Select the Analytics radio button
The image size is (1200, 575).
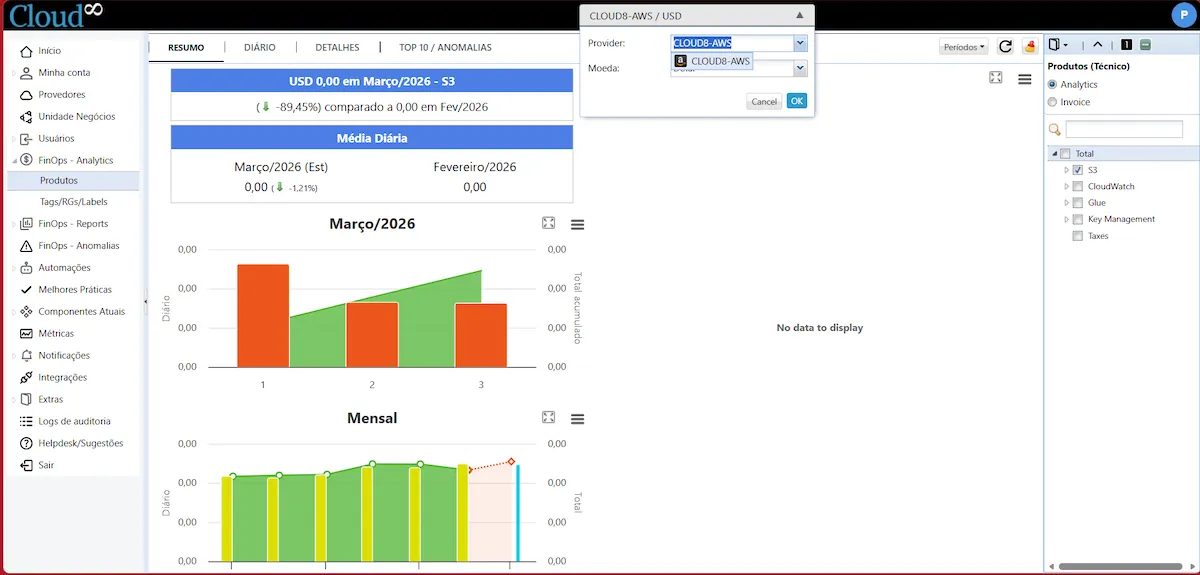pos(1052,85)
